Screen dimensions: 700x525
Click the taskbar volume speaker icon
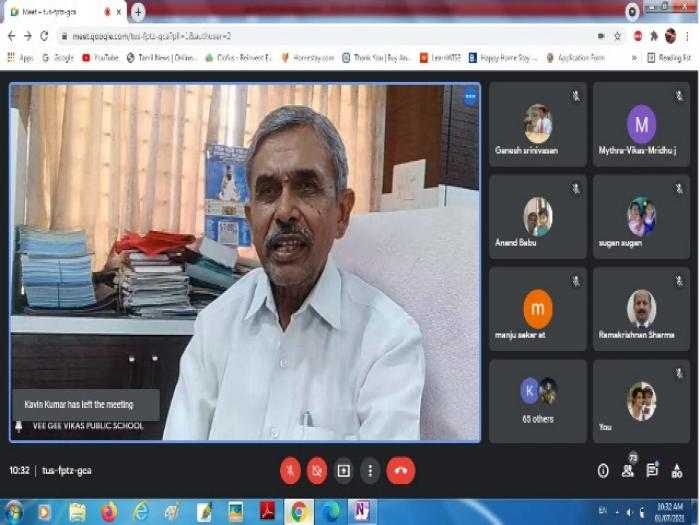tap(629, 512)
